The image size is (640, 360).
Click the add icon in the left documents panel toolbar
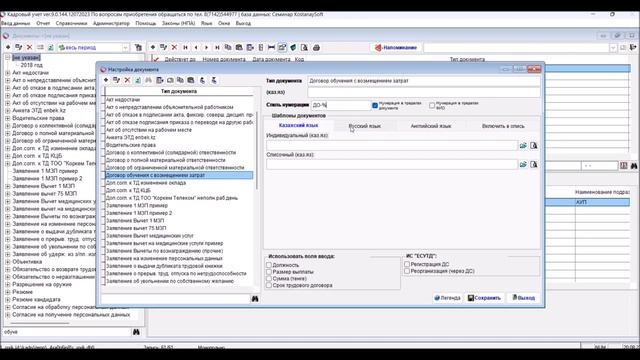[x=8, y=47]
